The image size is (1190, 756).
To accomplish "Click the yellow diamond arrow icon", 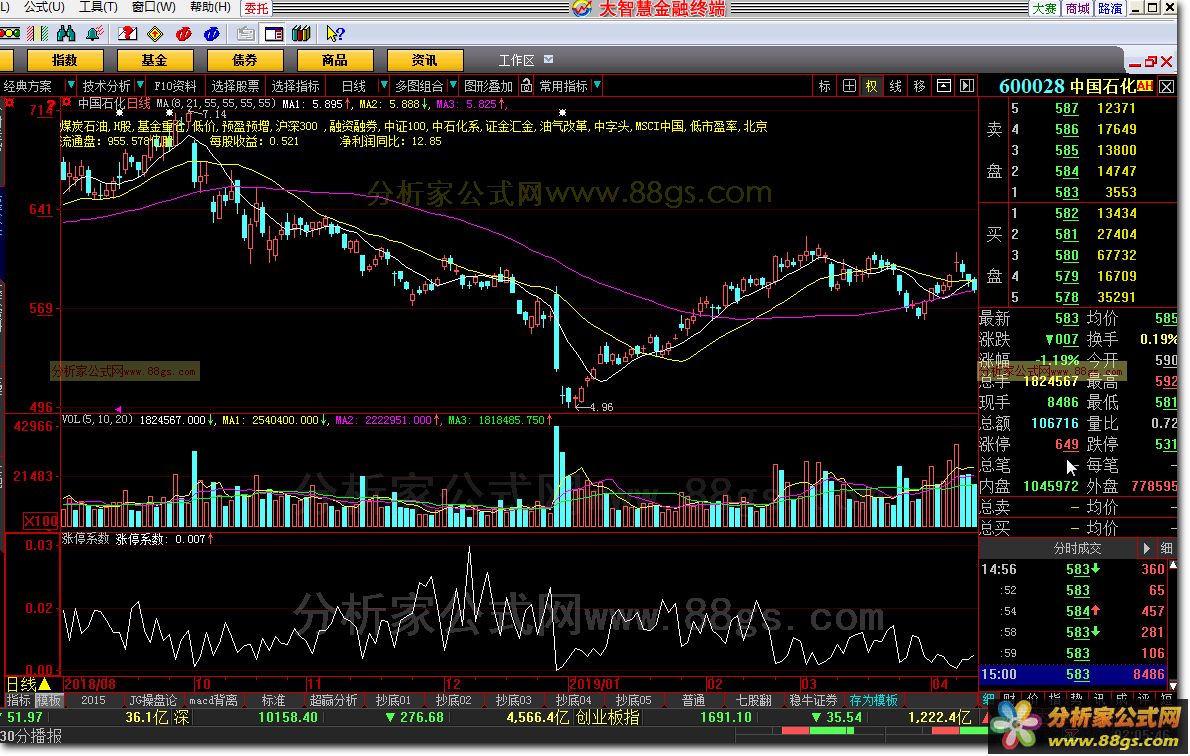I will coord(155,33).
